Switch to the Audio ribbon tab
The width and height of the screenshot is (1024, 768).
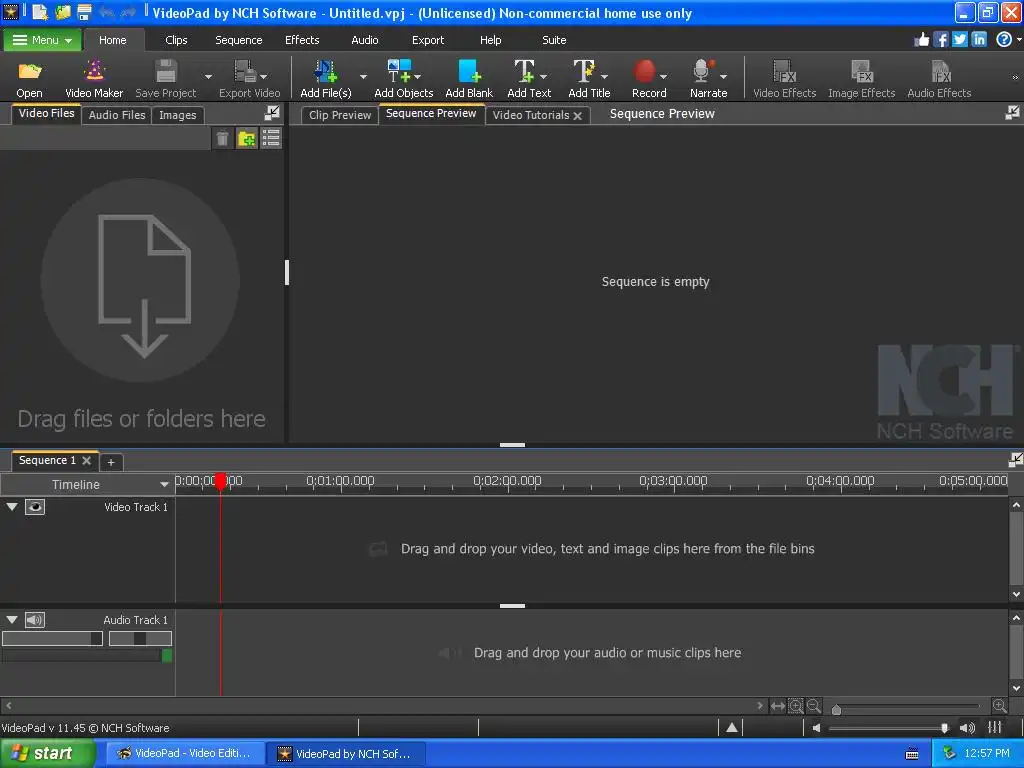(x=364, y=40)
